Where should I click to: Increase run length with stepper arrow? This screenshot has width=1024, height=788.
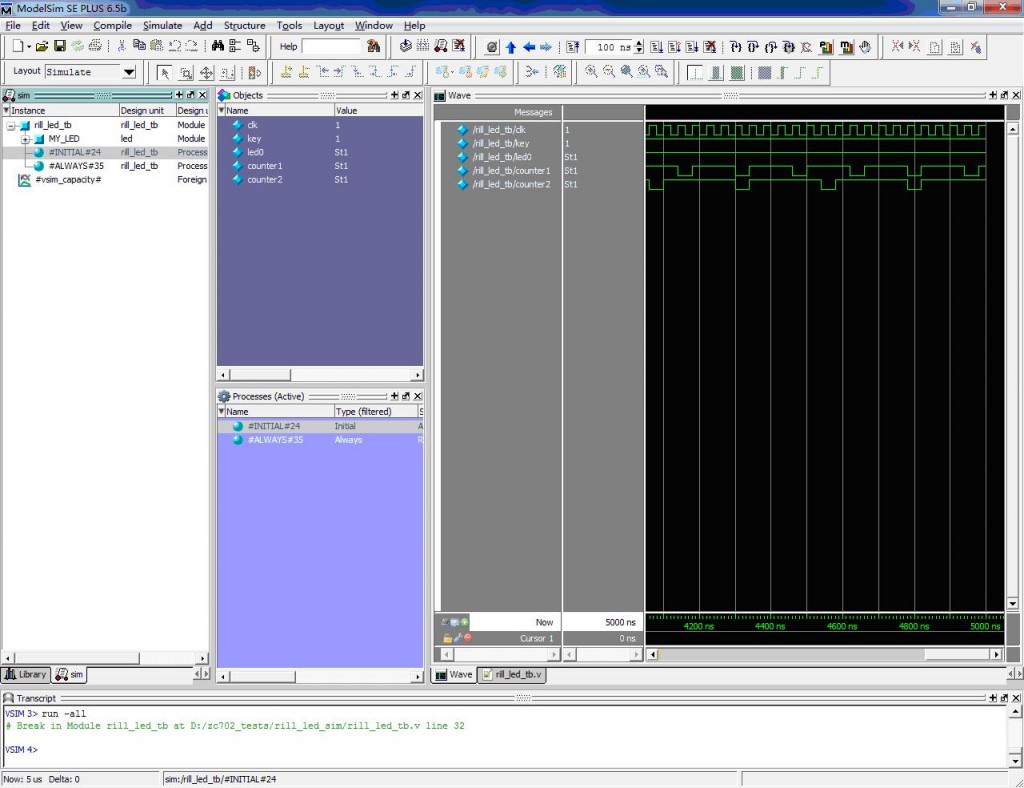639,43
